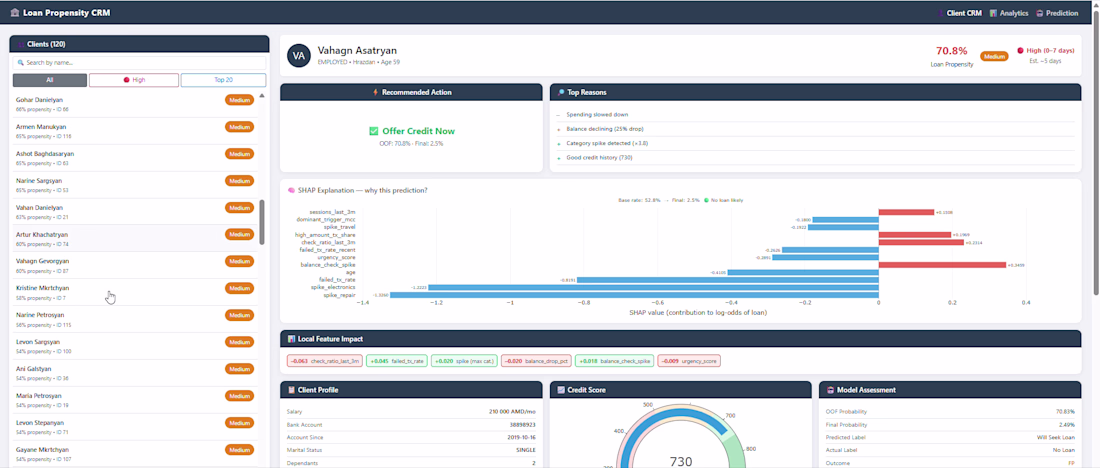
Task: Click the credit score gauge showing 730
Action: (x=681, y=435)
